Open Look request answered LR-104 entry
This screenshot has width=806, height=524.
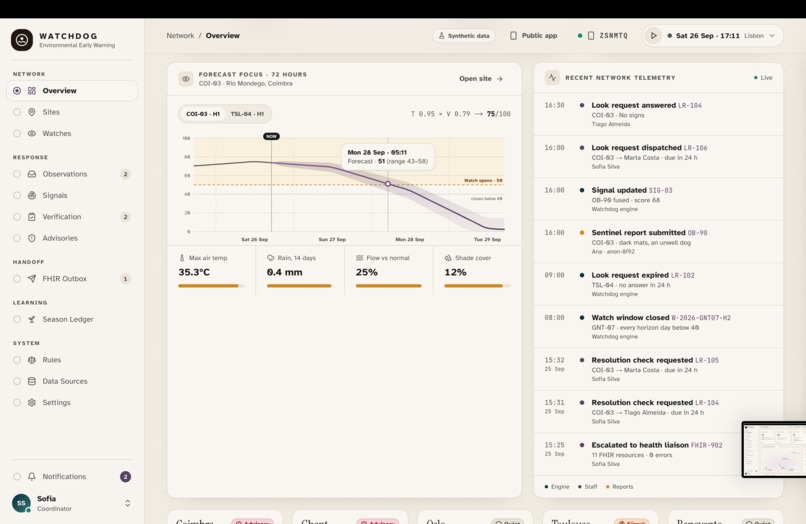[x=658, y=114]
